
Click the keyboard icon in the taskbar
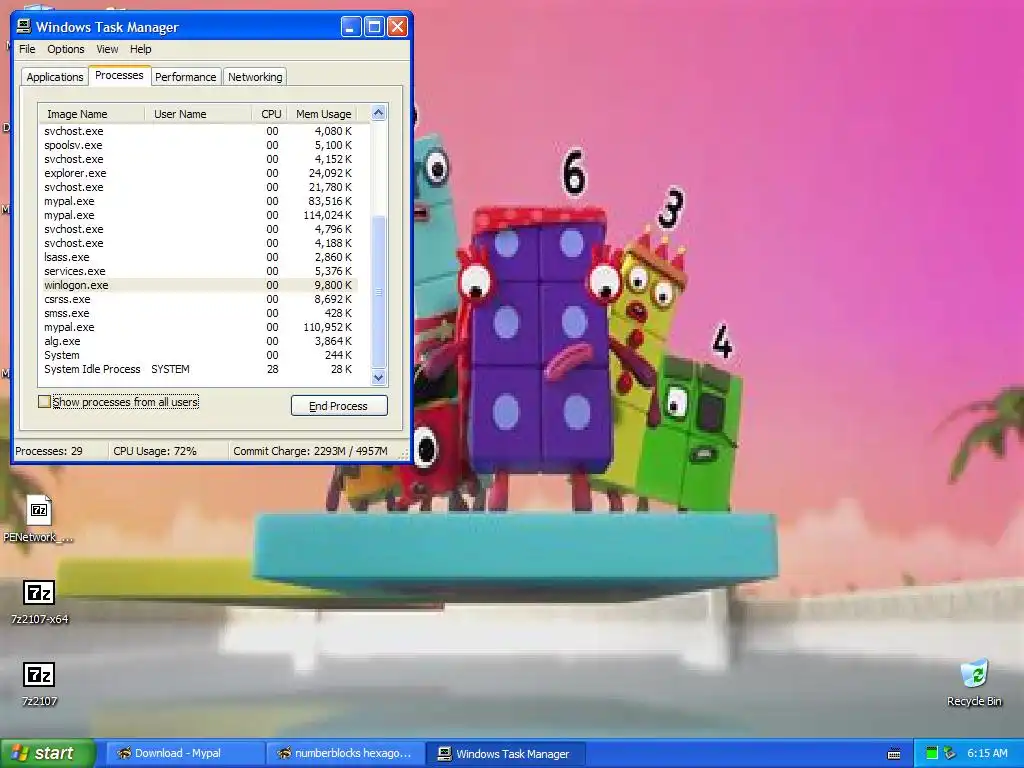pos(894,754)
